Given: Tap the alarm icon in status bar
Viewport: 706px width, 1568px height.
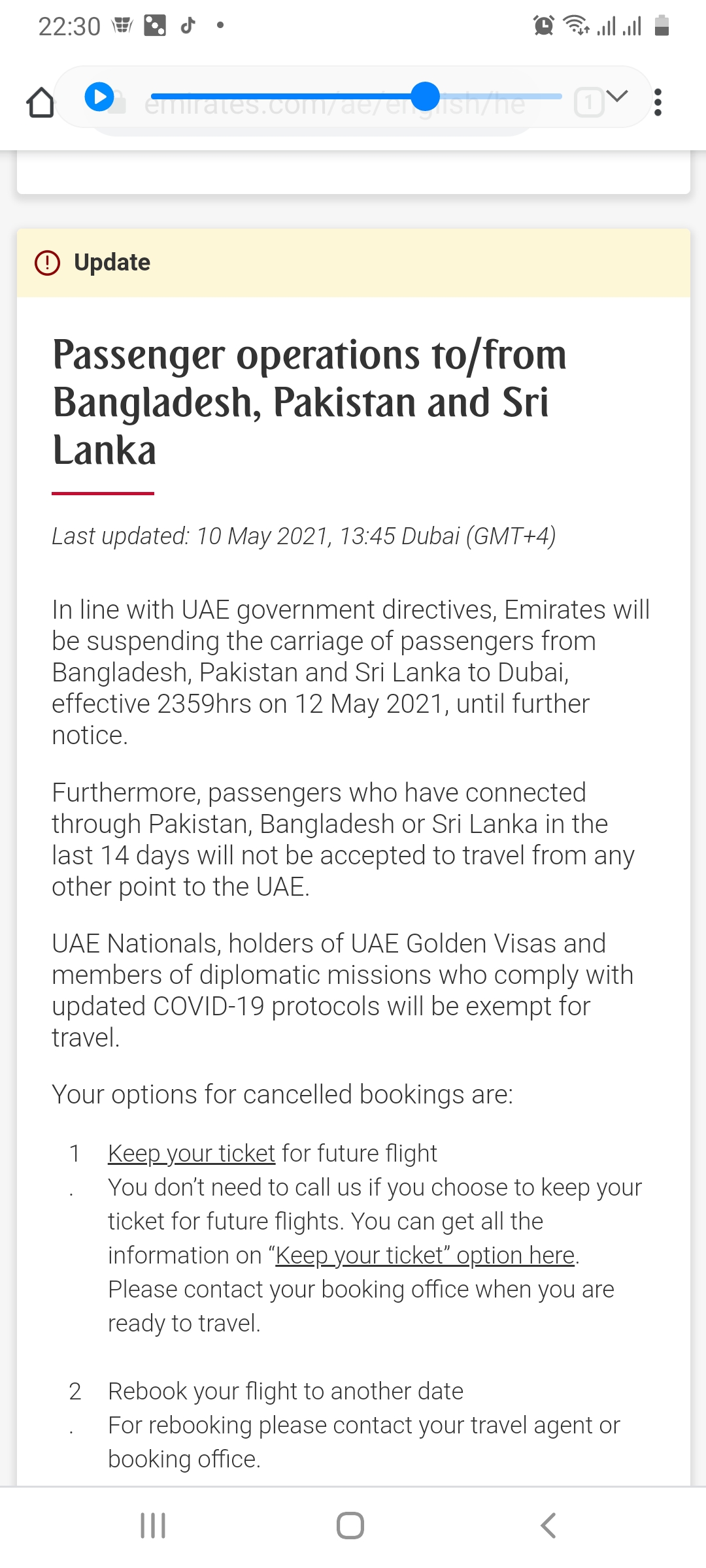Looking at the screenshot, I should pyautogui.click(x=544, y=25).
